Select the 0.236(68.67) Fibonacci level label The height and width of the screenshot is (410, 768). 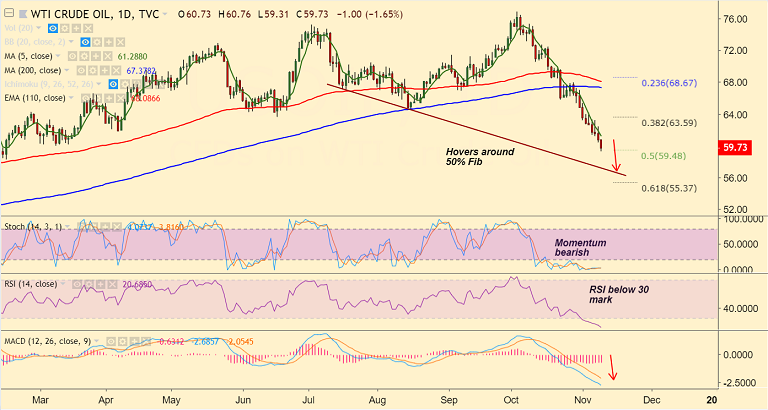pos(669,83)
